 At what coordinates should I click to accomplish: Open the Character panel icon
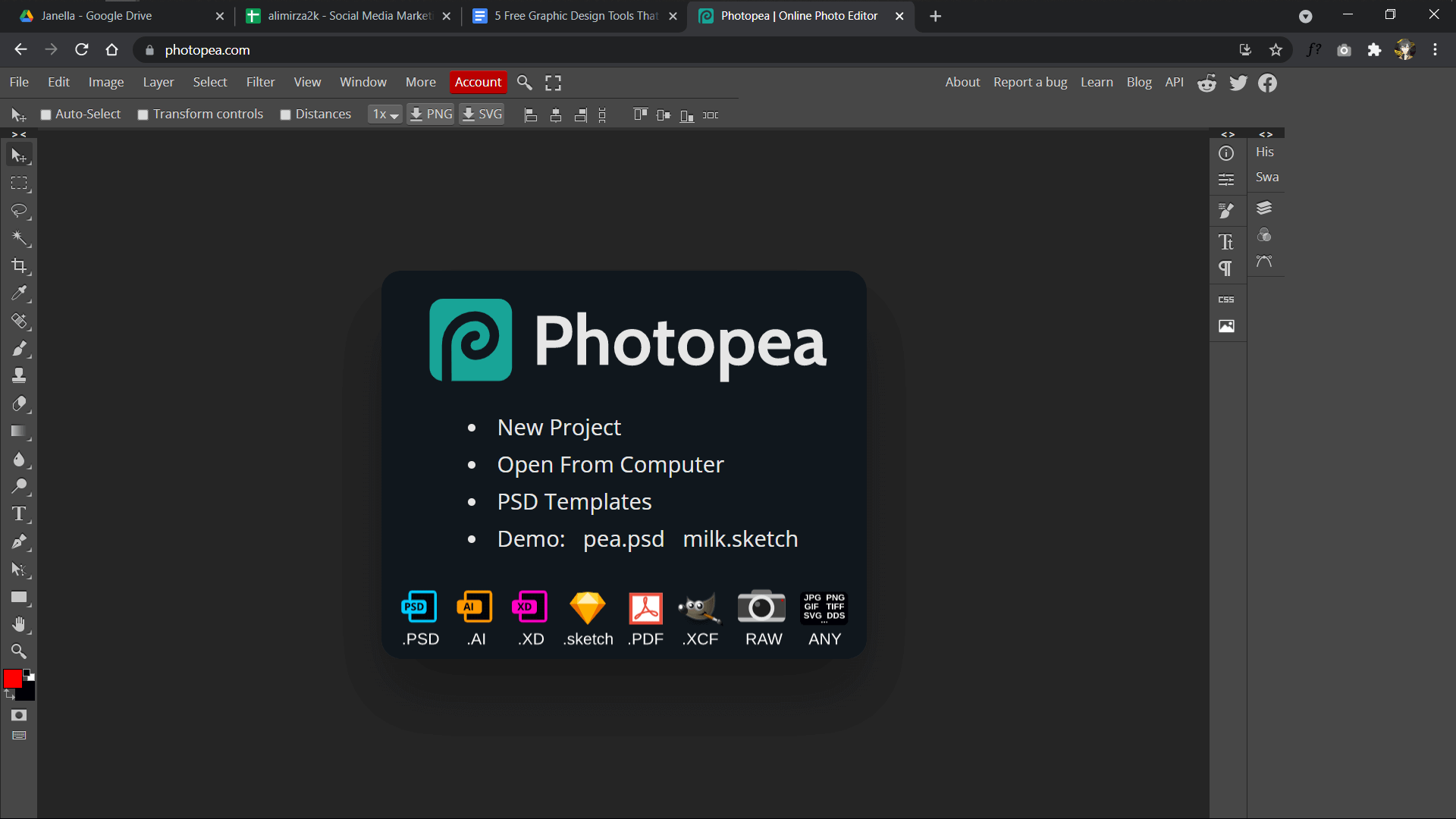[x=1226, y=242]
